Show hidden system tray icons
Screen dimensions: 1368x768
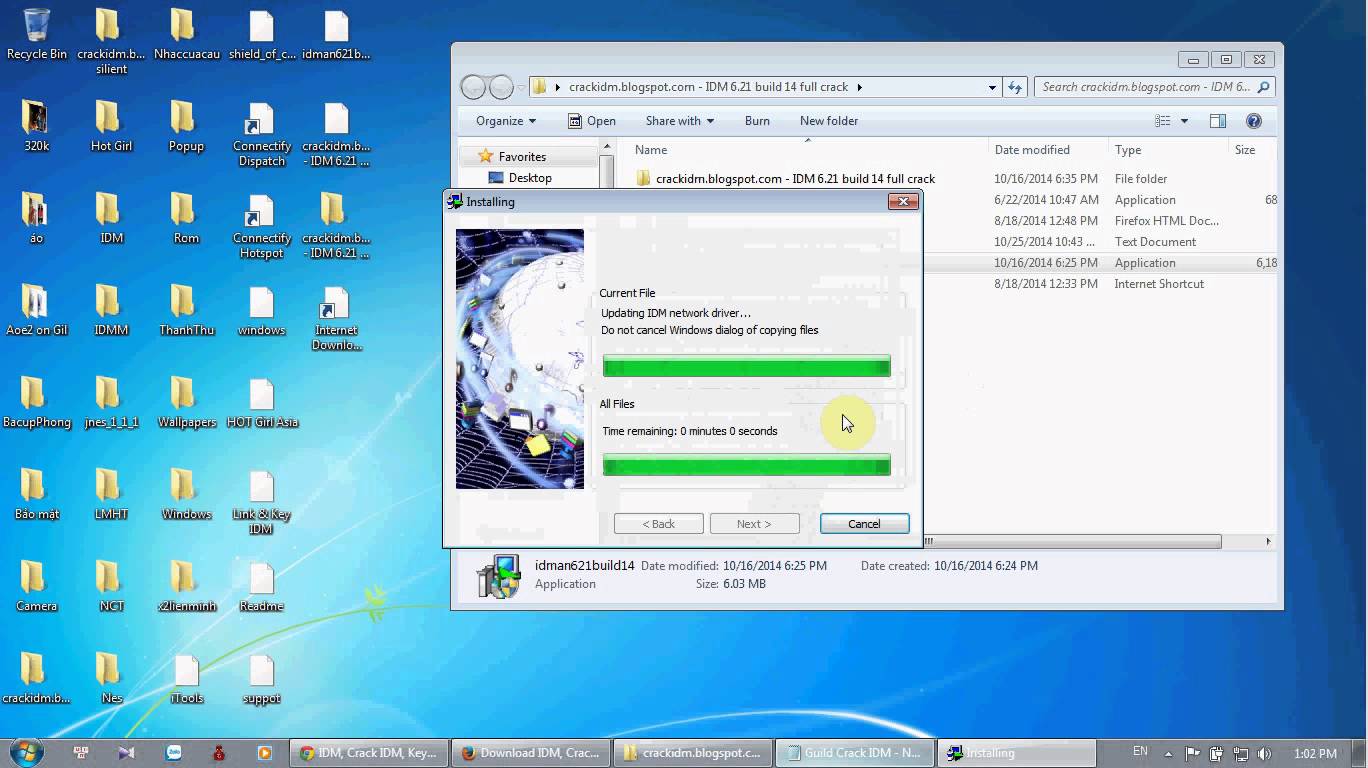(1167, 753)
